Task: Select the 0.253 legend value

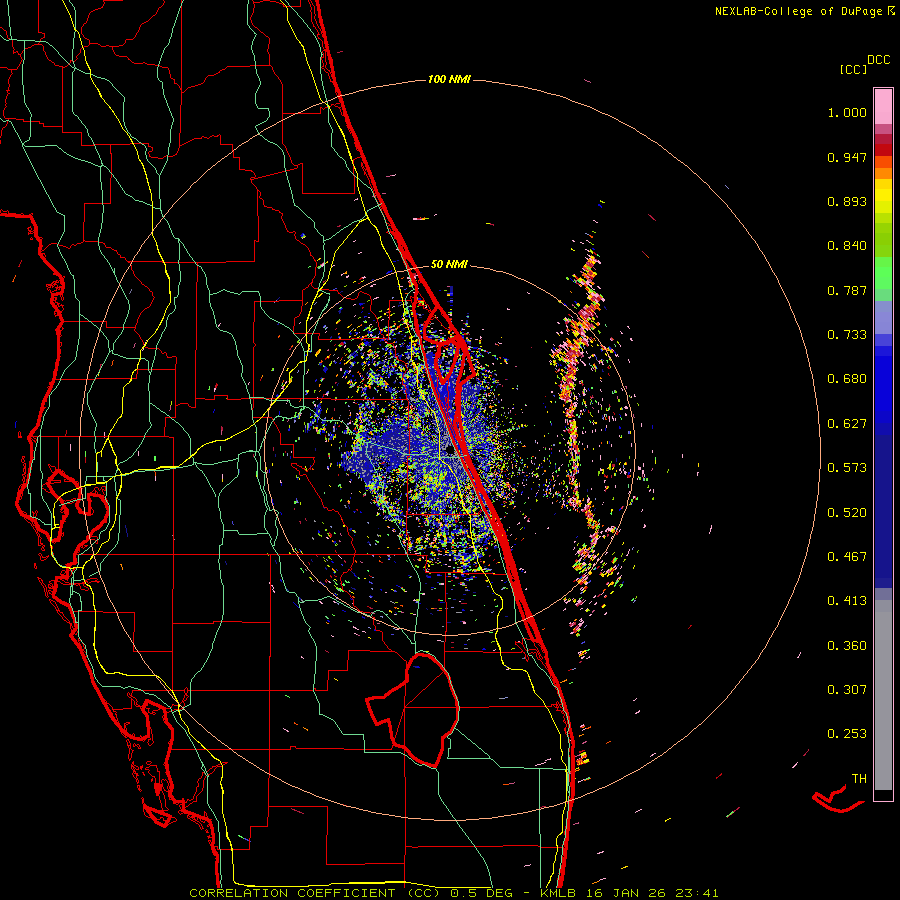Action: click(847, 734)
